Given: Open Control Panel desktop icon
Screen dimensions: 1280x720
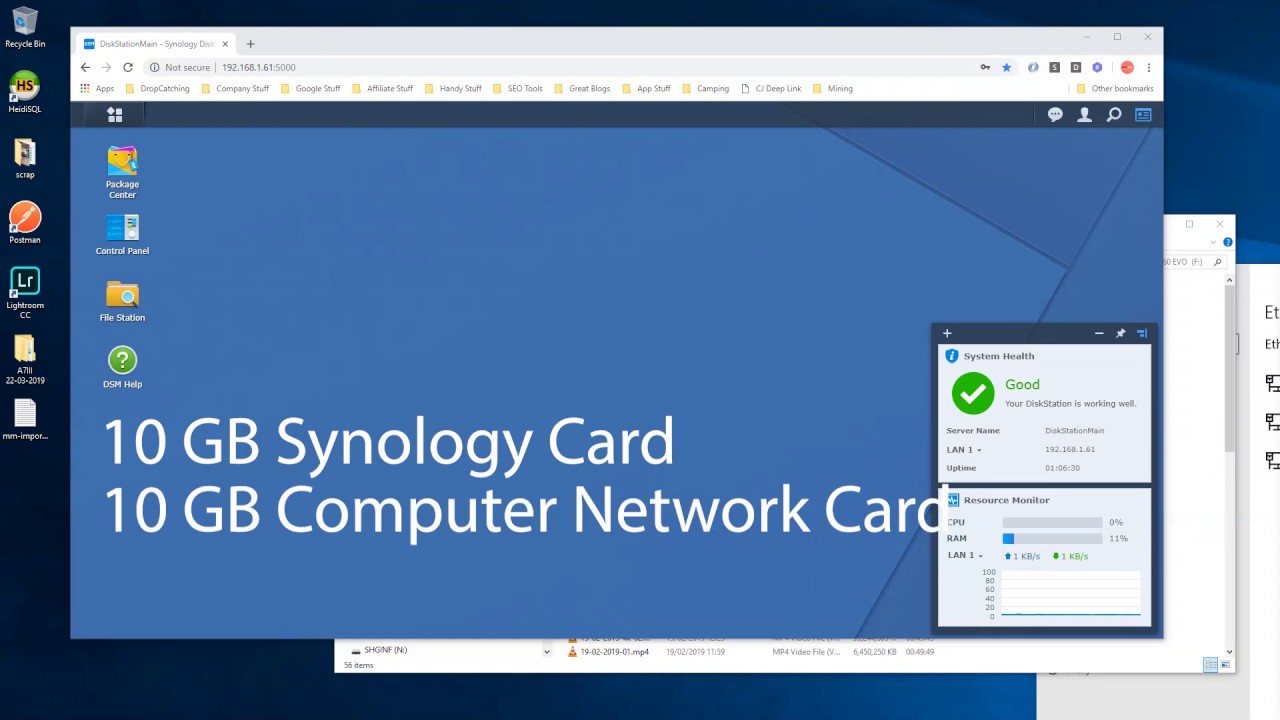Looking at the screenshot, I should [122, 235].
